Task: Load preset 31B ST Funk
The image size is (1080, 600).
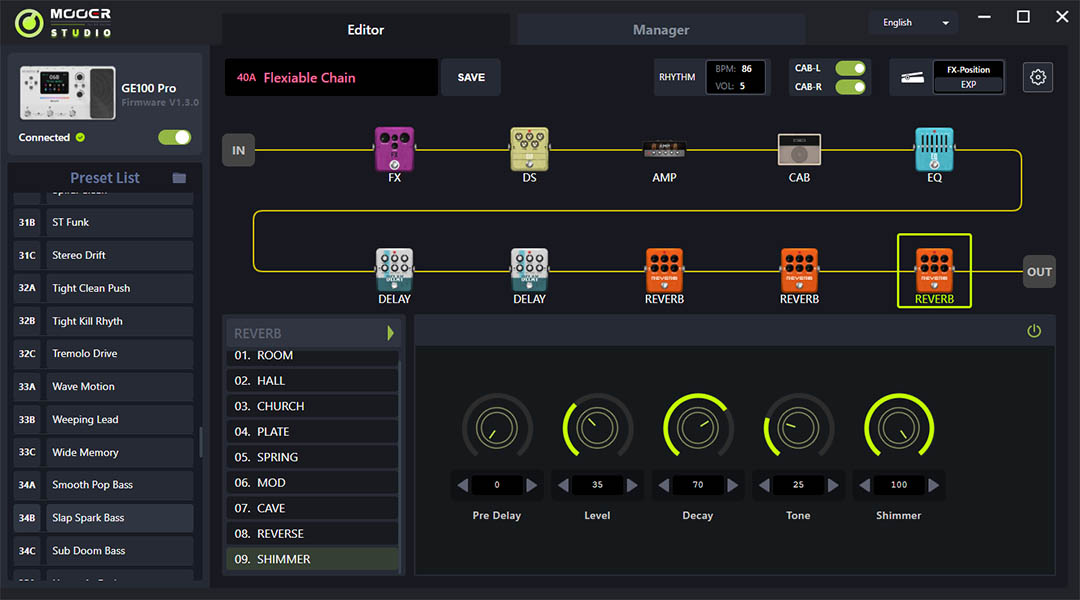Action: point(103,223)
